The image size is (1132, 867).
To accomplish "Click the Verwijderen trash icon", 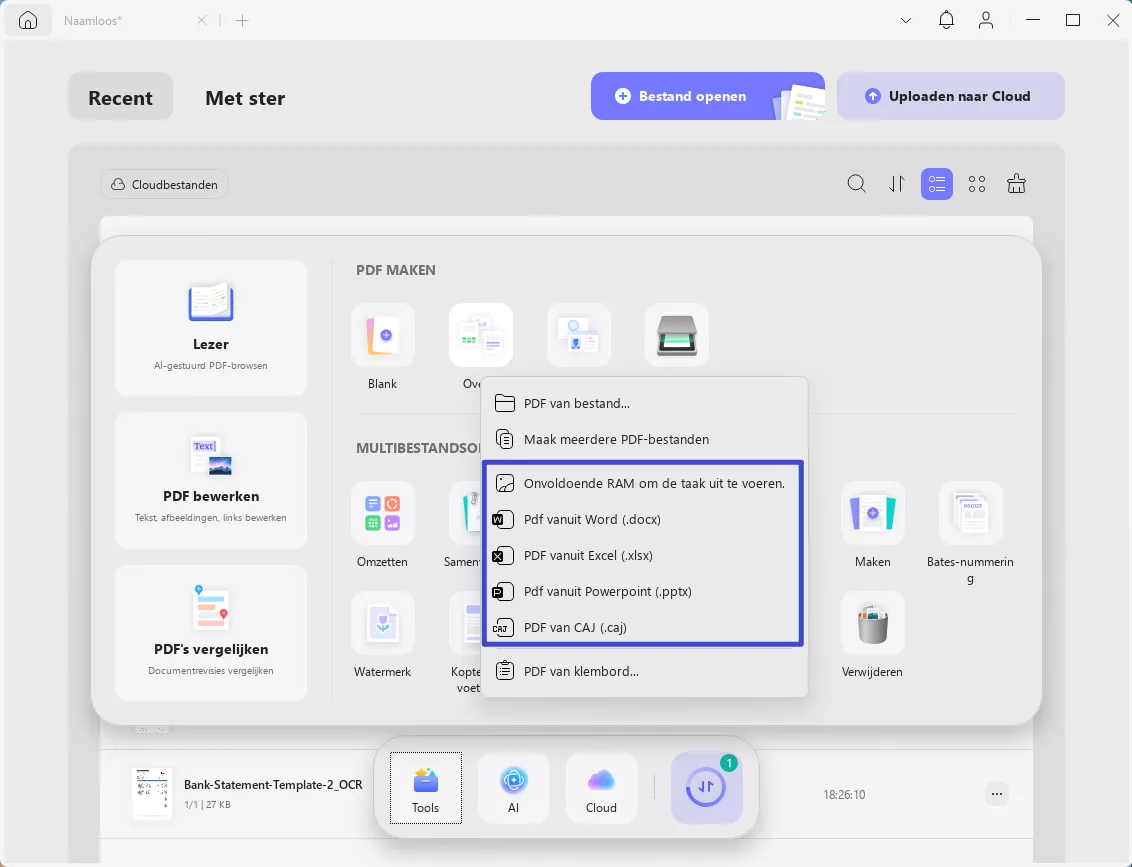I will pos(872,623).
